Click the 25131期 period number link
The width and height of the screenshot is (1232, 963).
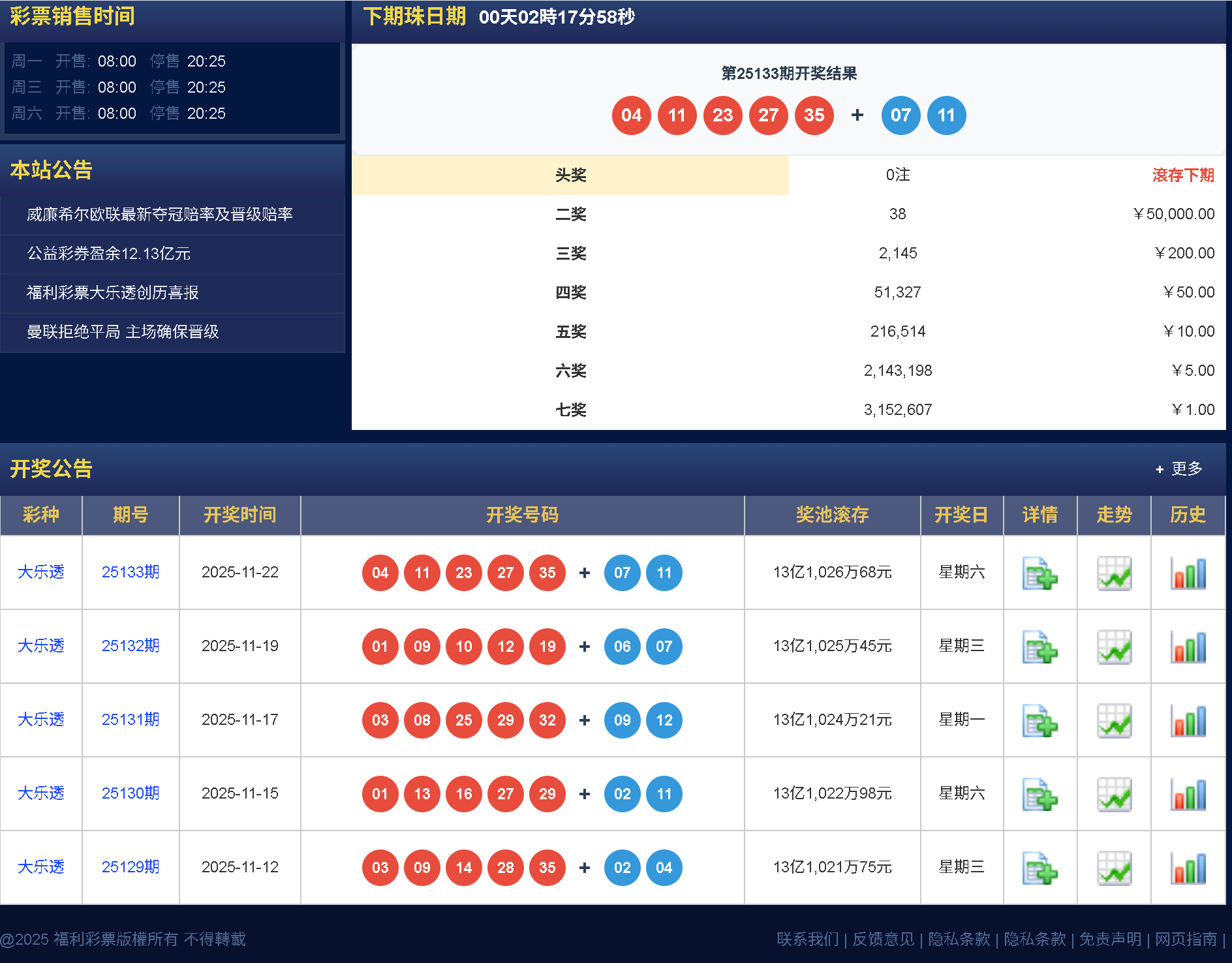point(130,720)
